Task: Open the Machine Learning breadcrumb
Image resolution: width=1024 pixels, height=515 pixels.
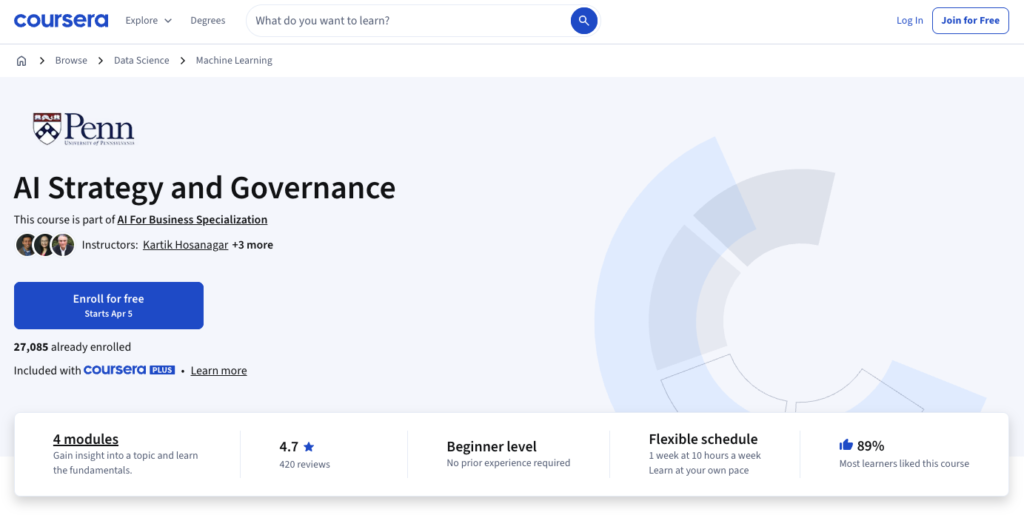Action: point(234,61)
